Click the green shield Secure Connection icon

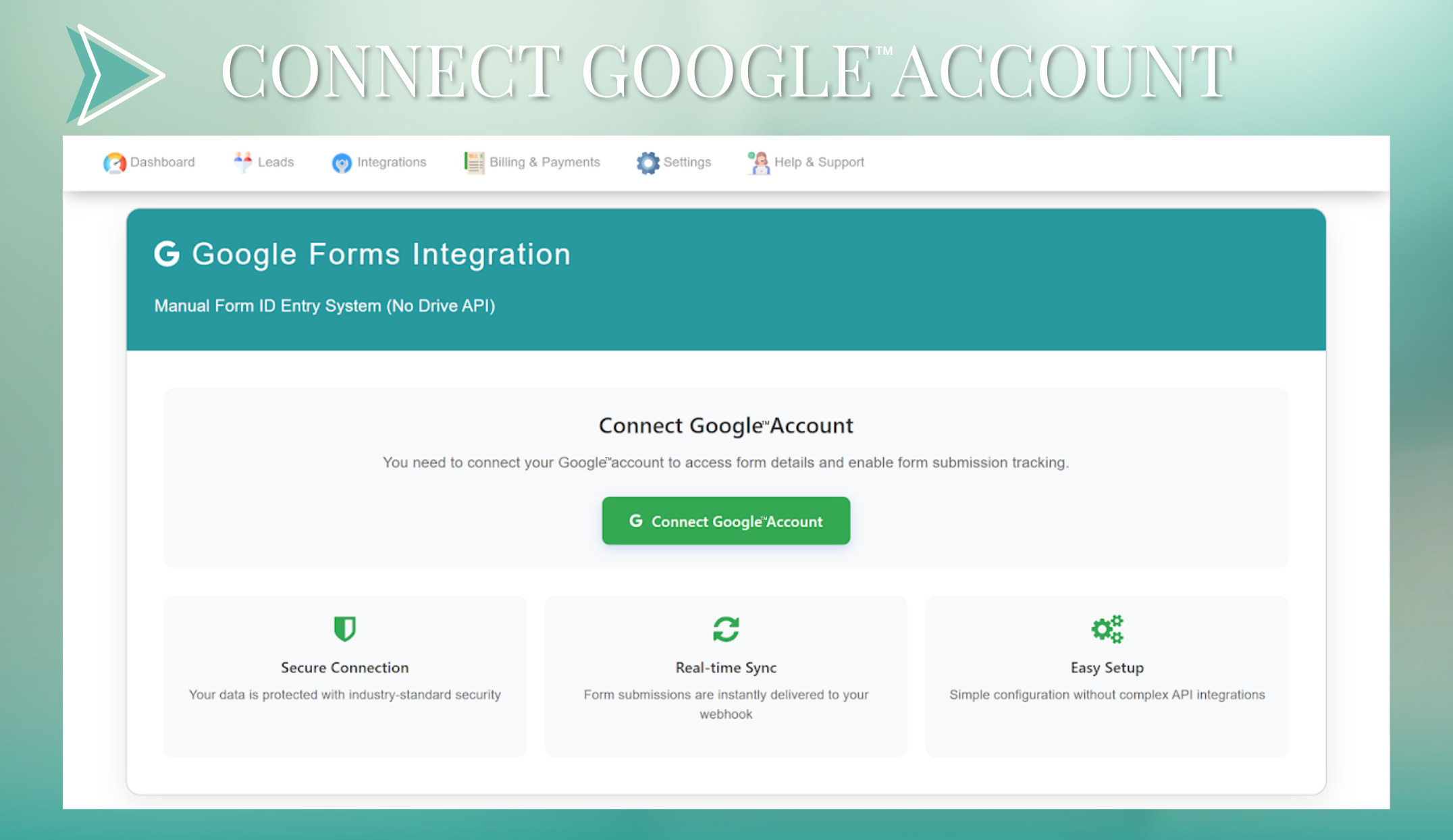344,629
